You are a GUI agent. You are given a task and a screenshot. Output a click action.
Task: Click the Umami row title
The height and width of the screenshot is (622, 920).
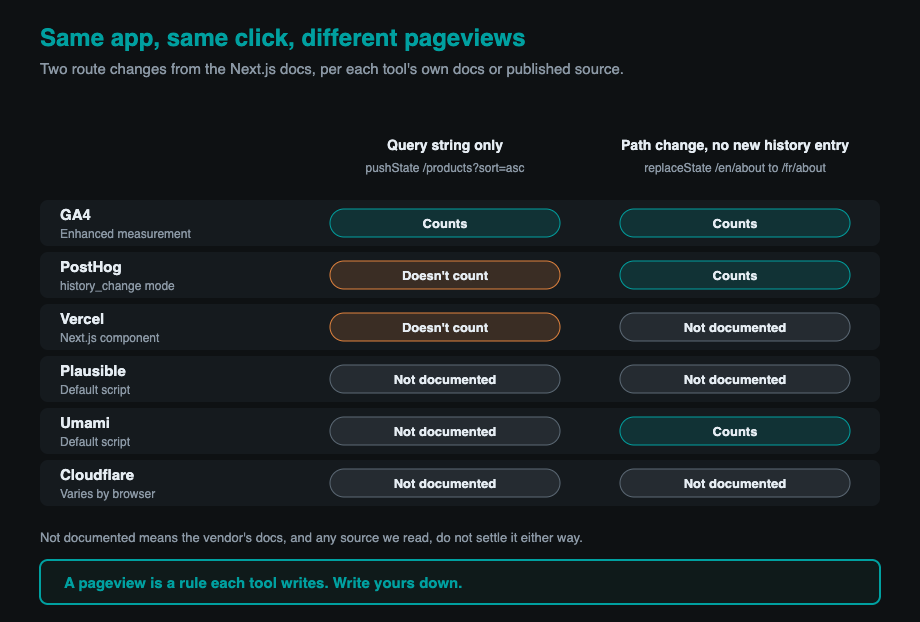pyautogui.click(x=84, y=423)
